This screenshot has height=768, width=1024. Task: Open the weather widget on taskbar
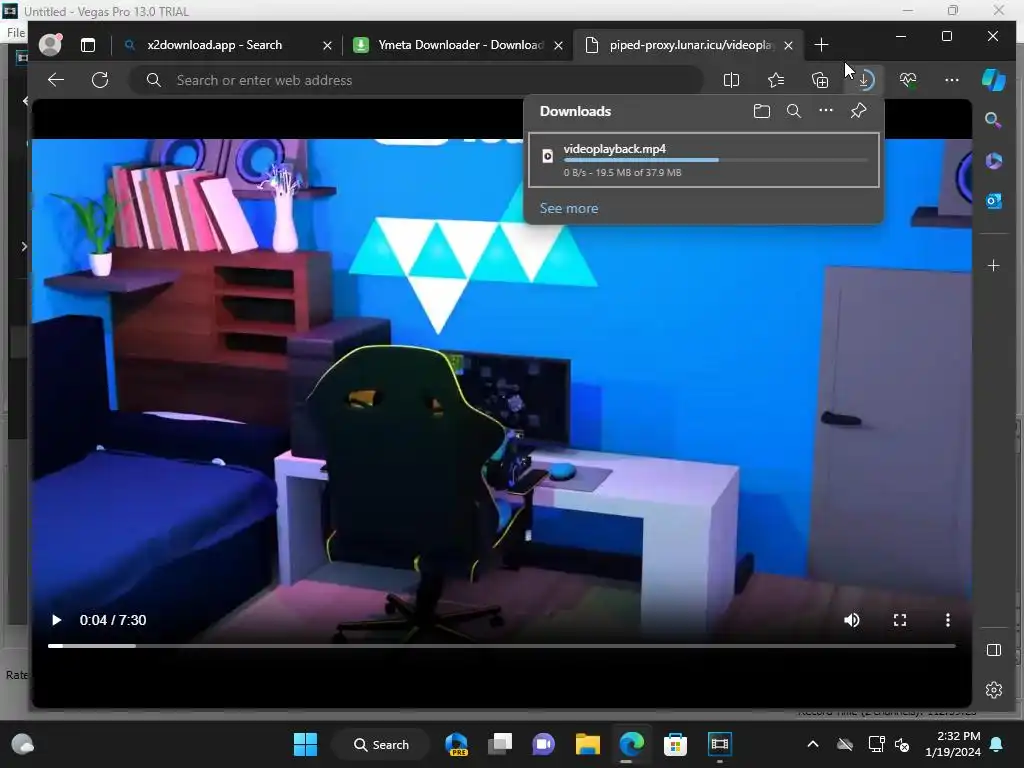[23, 744]
